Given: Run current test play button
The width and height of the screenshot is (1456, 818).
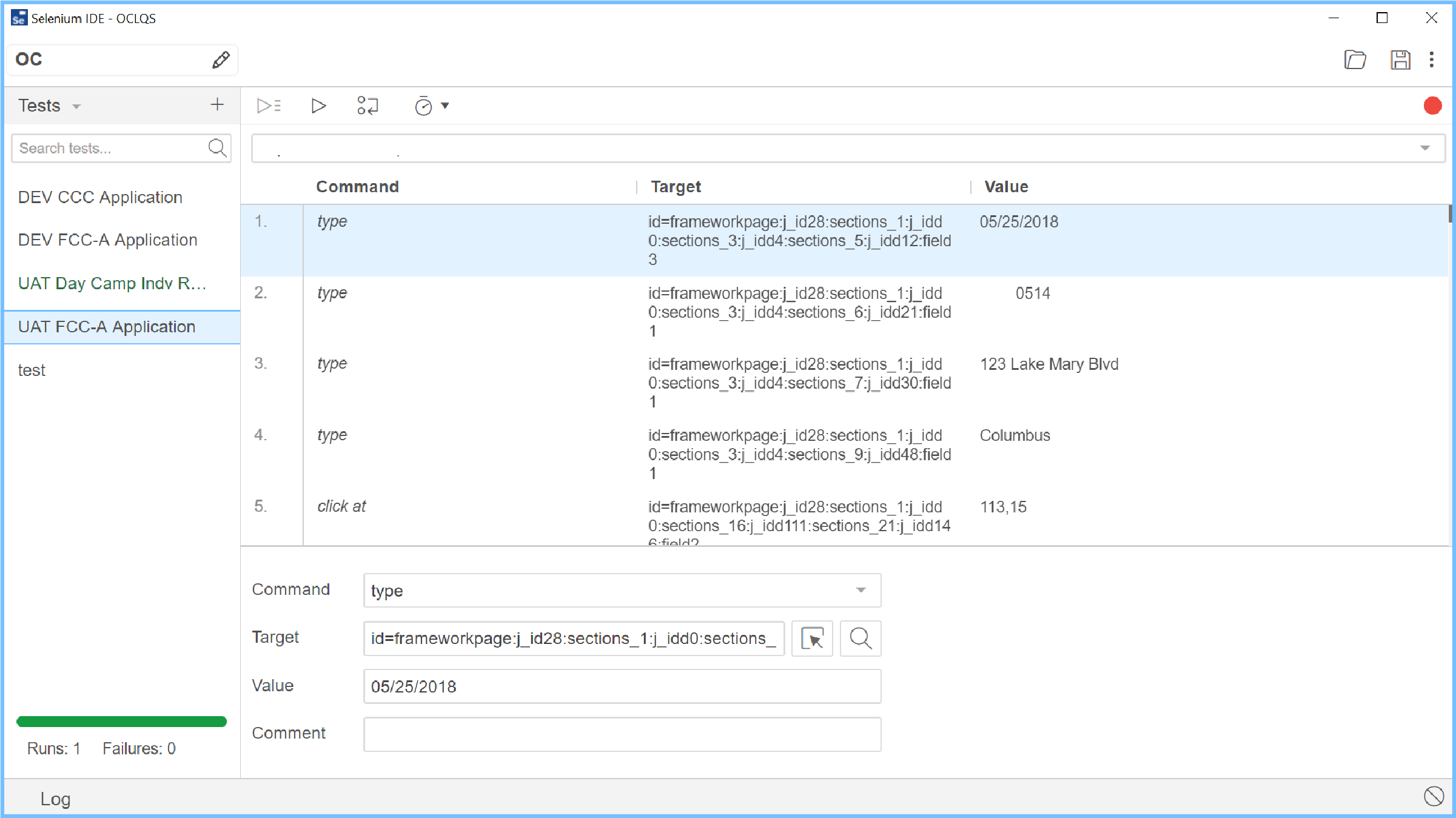Looking at the screenshot, I should (x=318, y=106).
